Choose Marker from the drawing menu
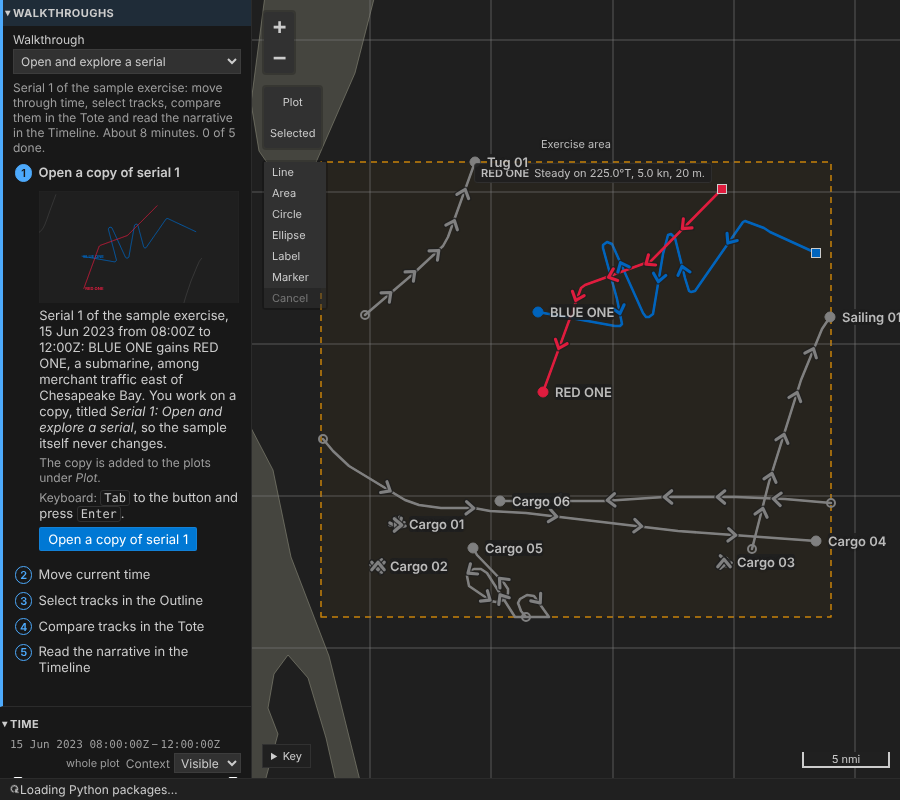Viewport: 900px width, 800px height. tap(290, 277)
